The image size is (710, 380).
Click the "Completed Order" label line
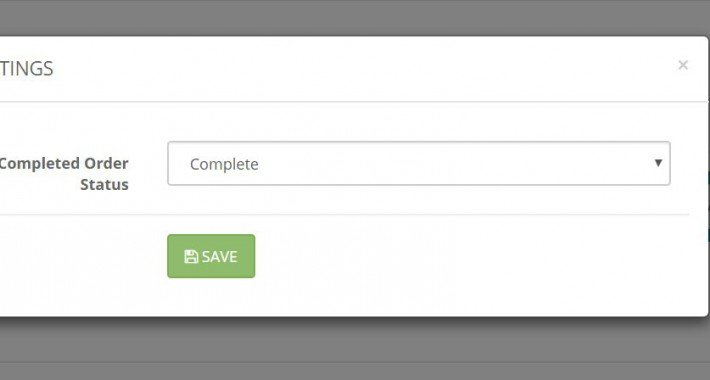point(64,164)
